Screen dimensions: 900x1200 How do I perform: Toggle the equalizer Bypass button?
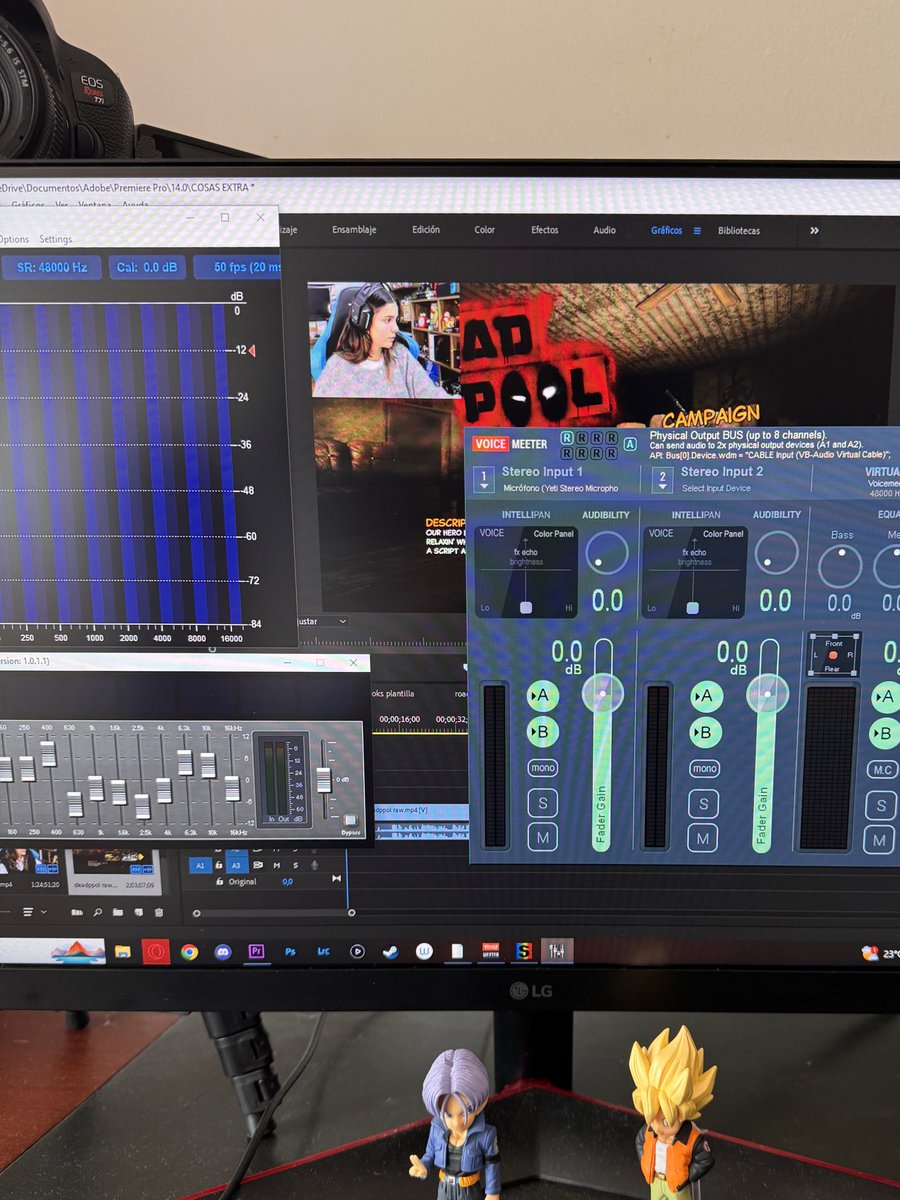pyautogui.click(x=349, y=822)
